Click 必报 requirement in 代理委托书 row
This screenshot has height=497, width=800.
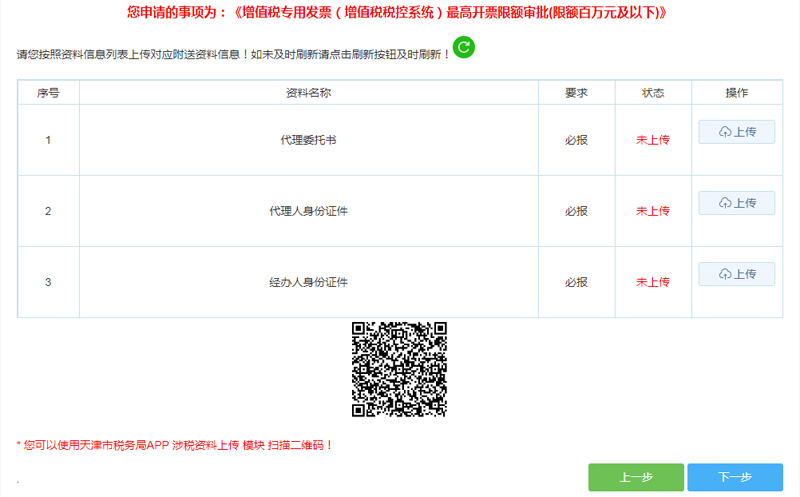576,140
